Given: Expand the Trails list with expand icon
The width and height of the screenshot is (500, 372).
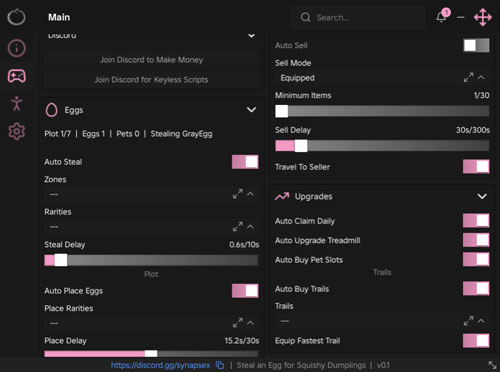Looking at the screenshot, I should [x=468, y=321].
